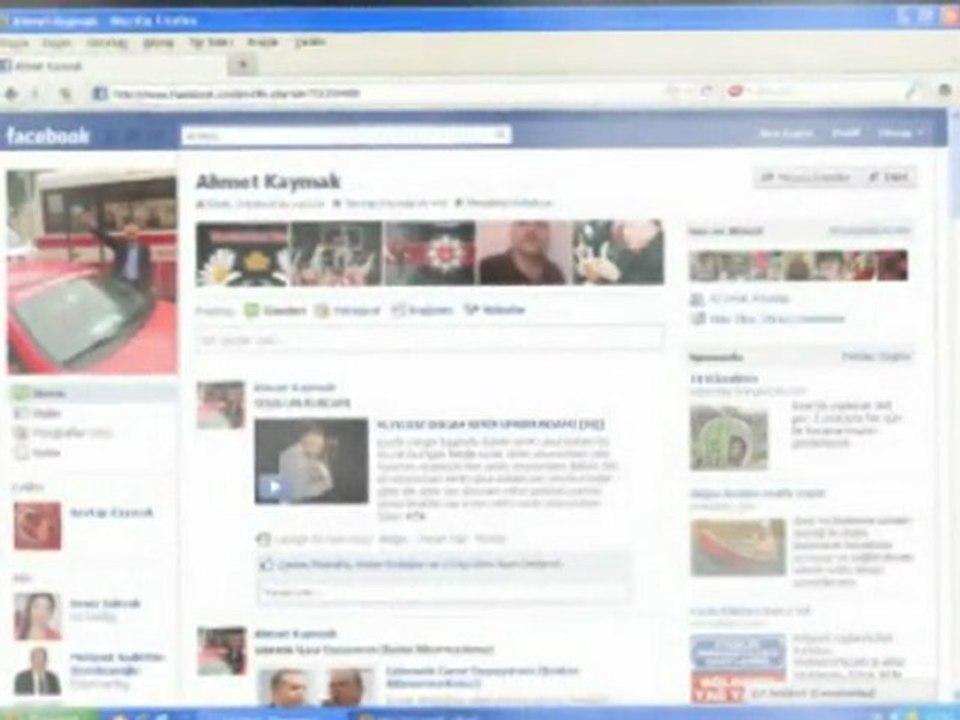The image size is (960, 720).
Task: Click the Firefox back arrow button
Action: click(11, 93)
